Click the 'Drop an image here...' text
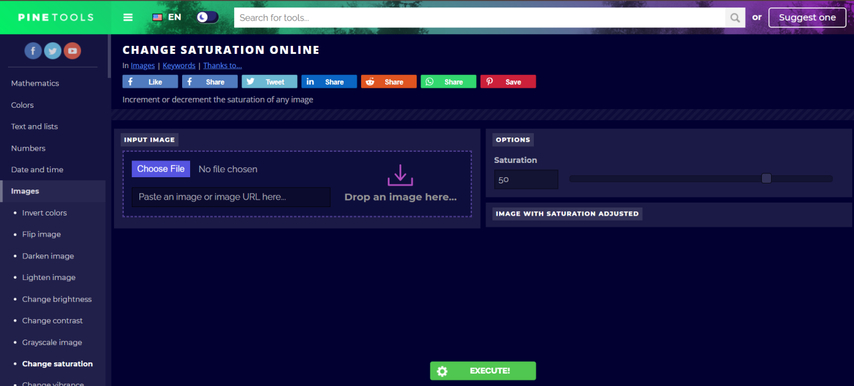Image resolution: width=854 pixels, height=386 pixels. click(x=400, y=197)
